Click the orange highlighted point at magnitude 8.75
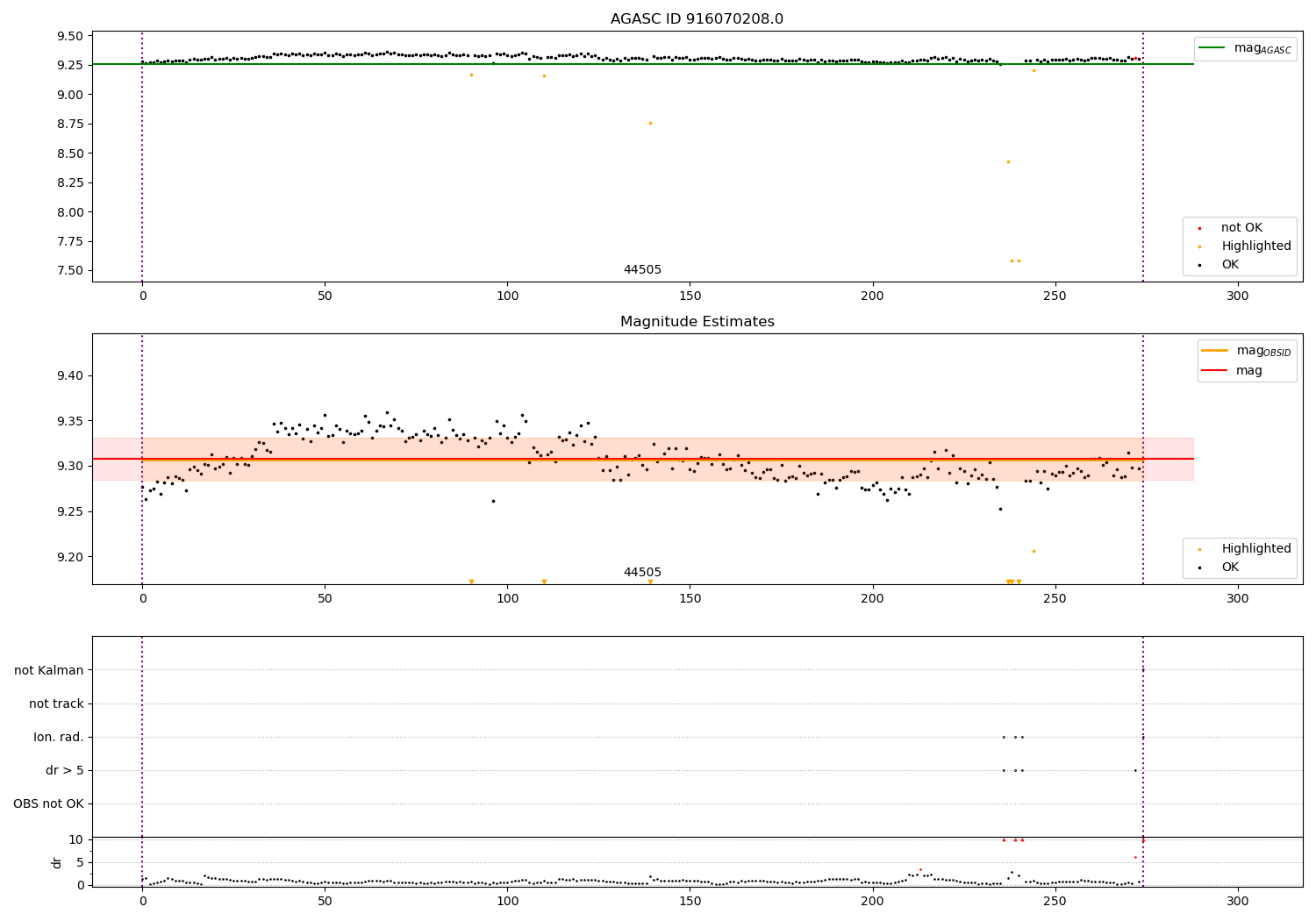 coord(650,123)
